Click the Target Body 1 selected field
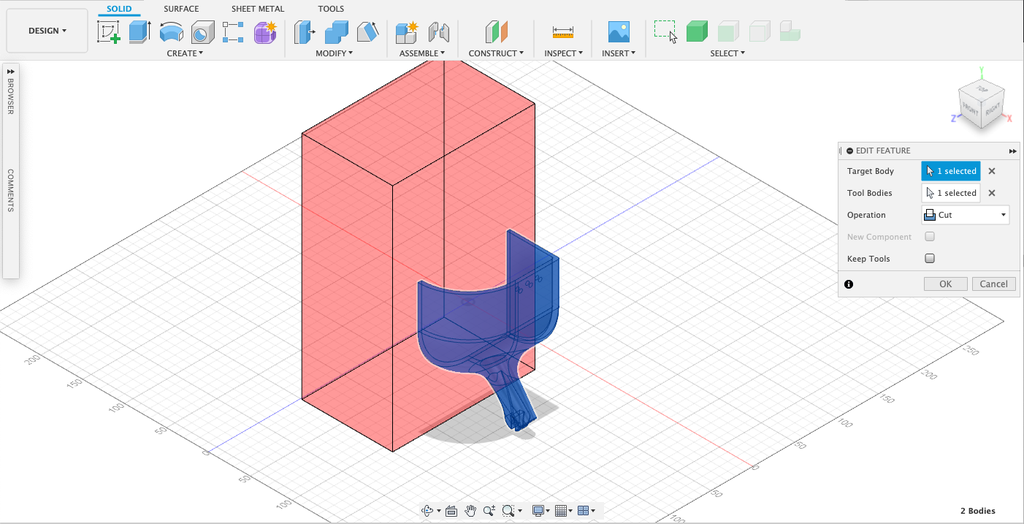1024x524 pixels. coord(951,171)
